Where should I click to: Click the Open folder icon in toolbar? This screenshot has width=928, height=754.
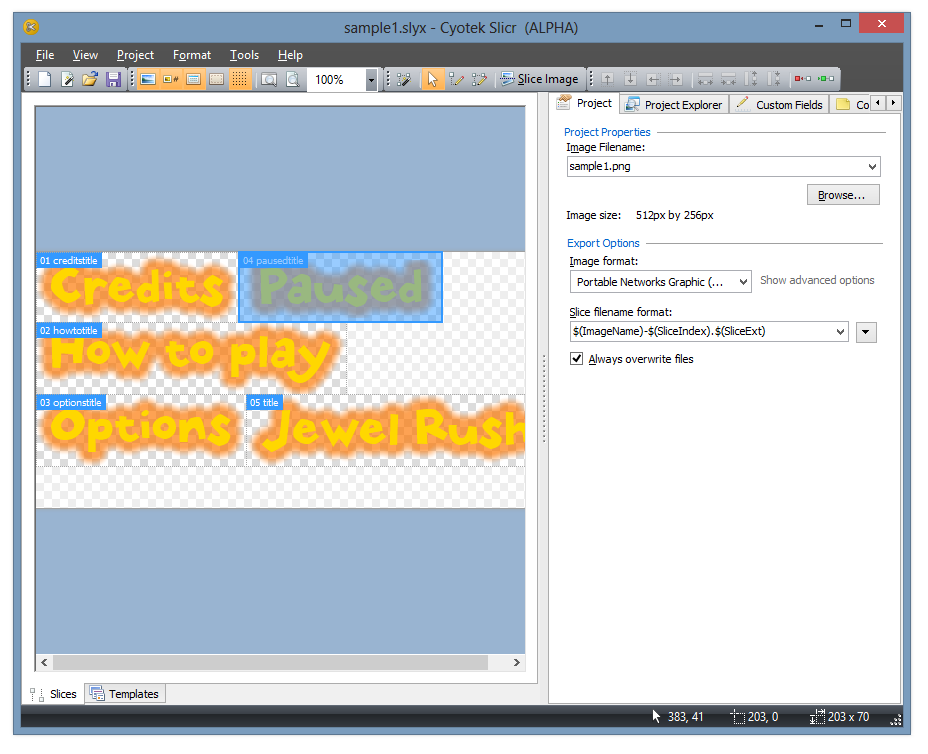tap(90, 79)
